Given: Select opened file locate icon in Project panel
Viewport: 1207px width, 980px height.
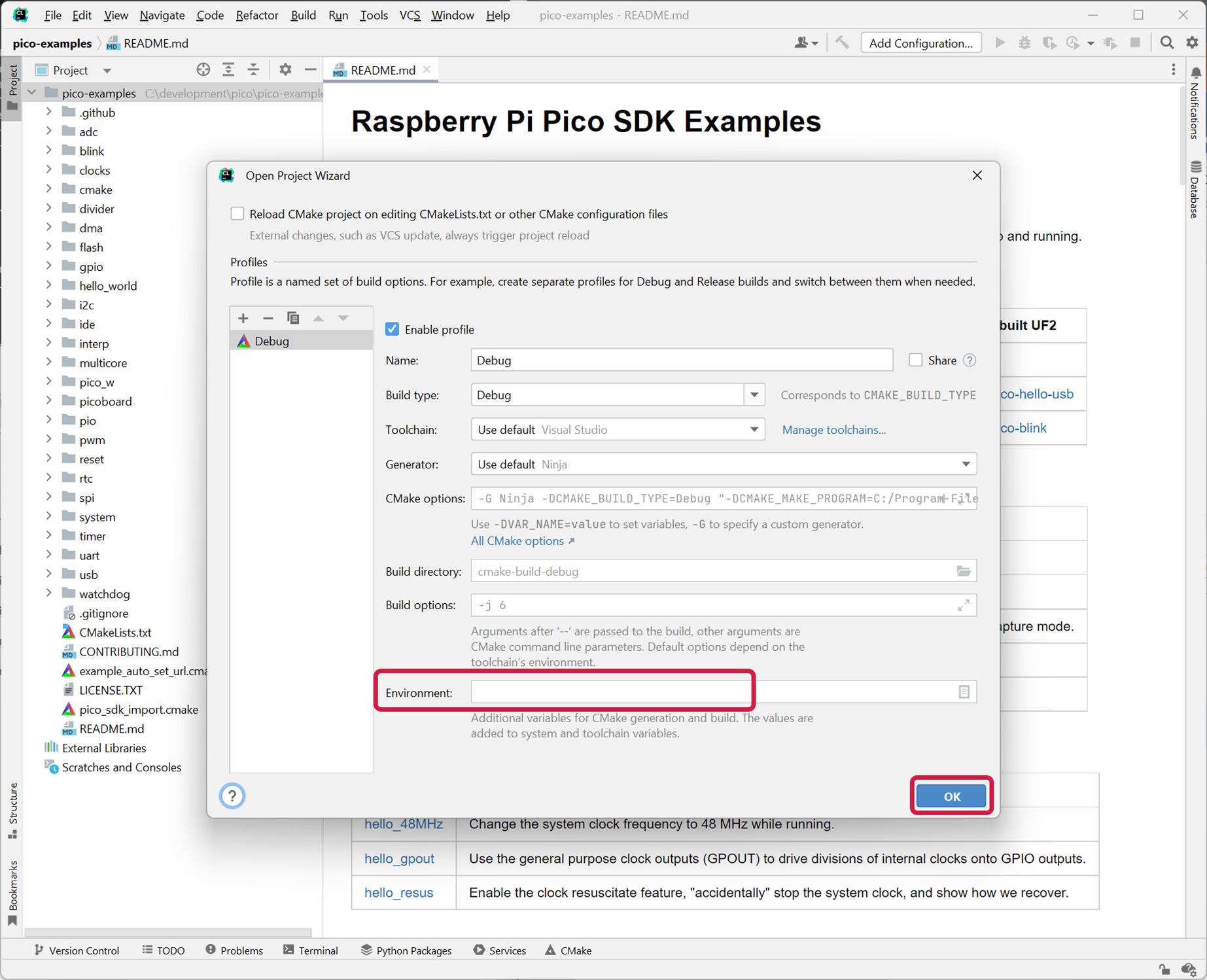Looking at the screenshot, I should tap(203, 70).
